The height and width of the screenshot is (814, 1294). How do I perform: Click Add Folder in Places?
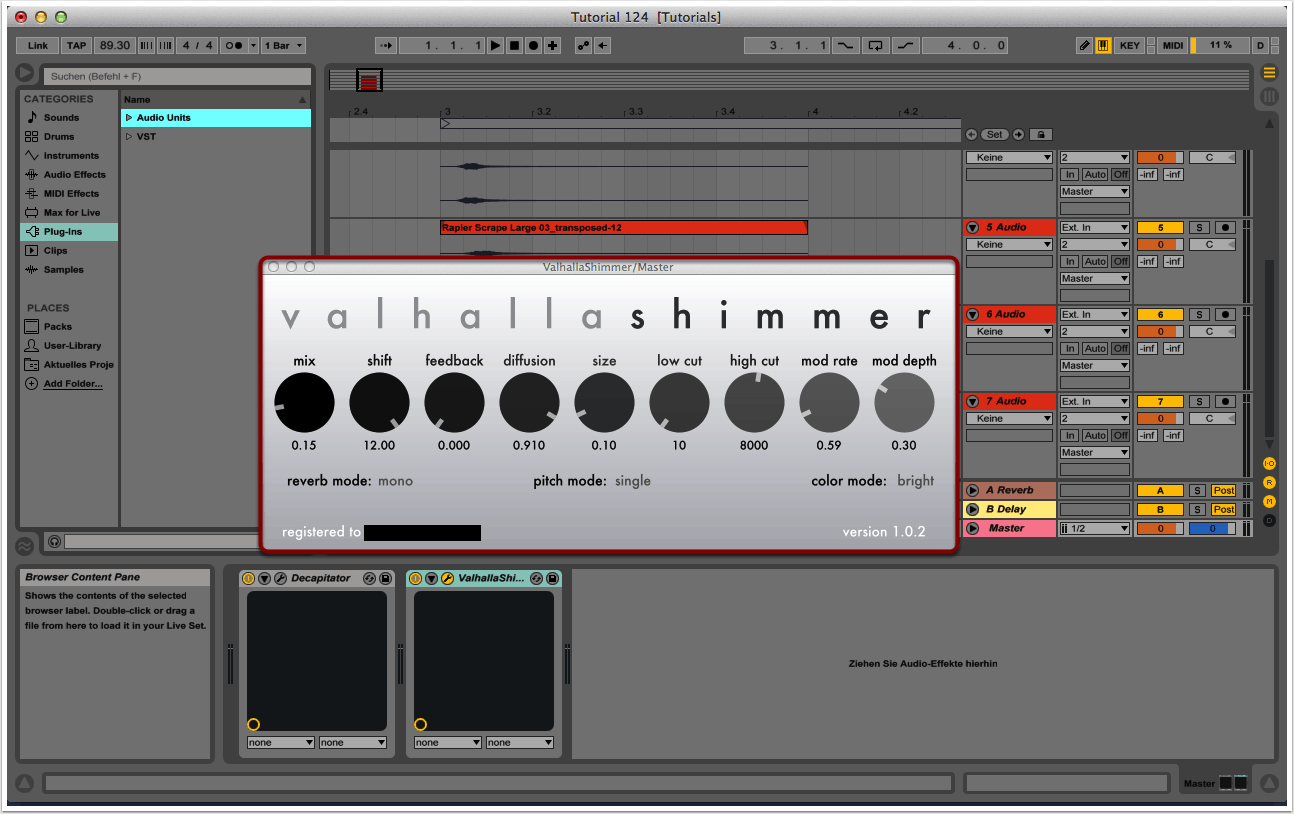click(72, 384)
